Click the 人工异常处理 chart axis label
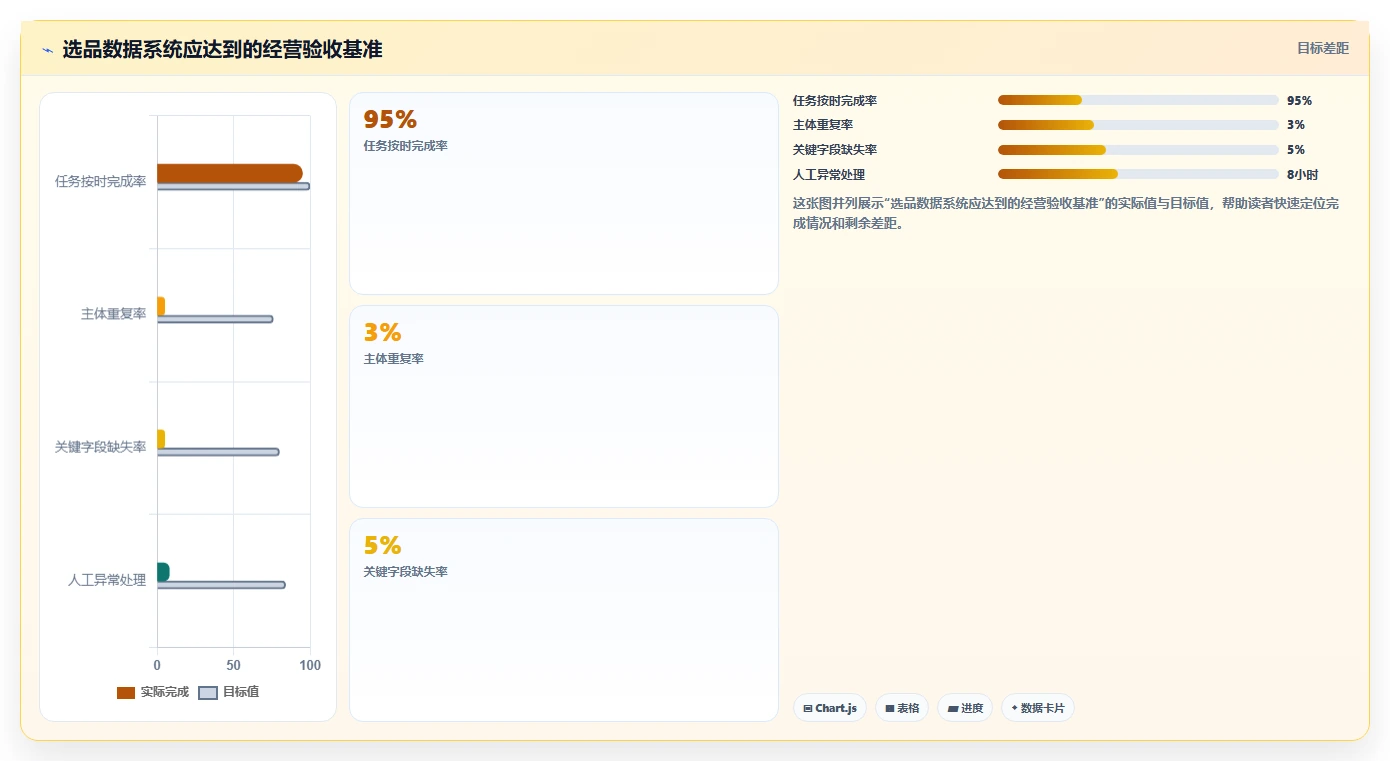The image size is (1390, 761). (107, 580)
